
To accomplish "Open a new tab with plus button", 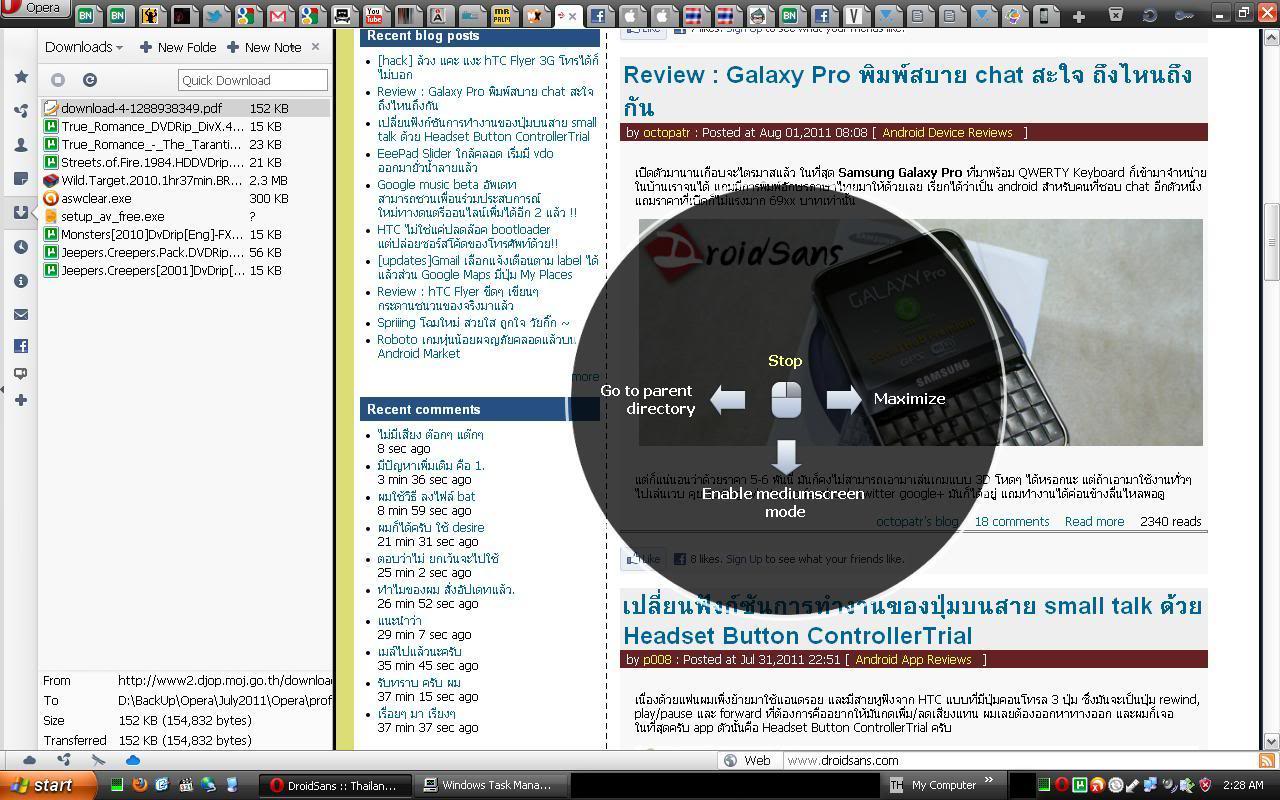I will [1078, 16].
